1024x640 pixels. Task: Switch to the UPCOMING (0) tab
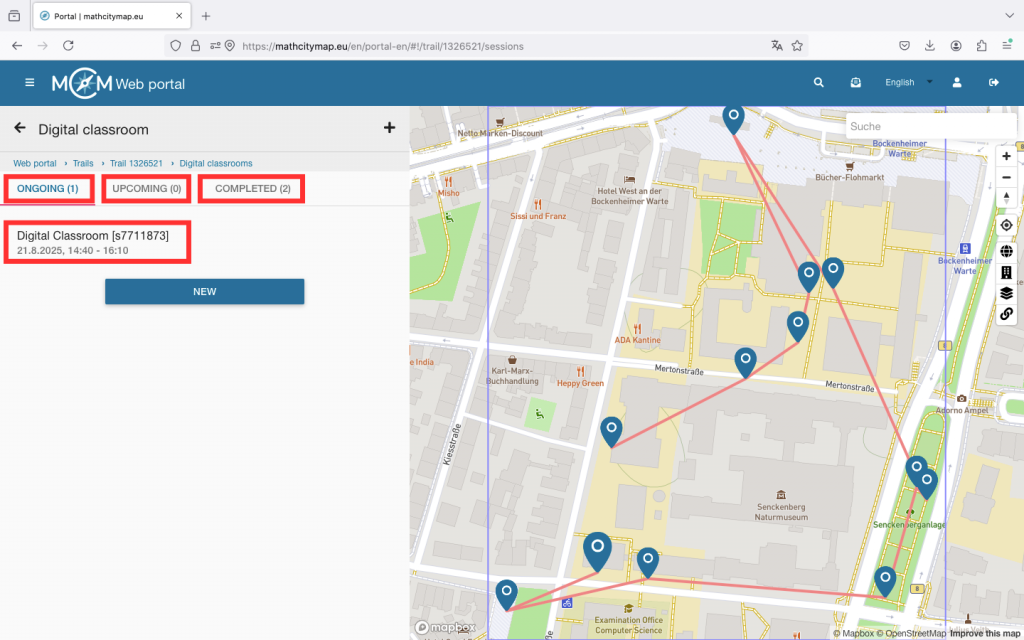[146, 189]
